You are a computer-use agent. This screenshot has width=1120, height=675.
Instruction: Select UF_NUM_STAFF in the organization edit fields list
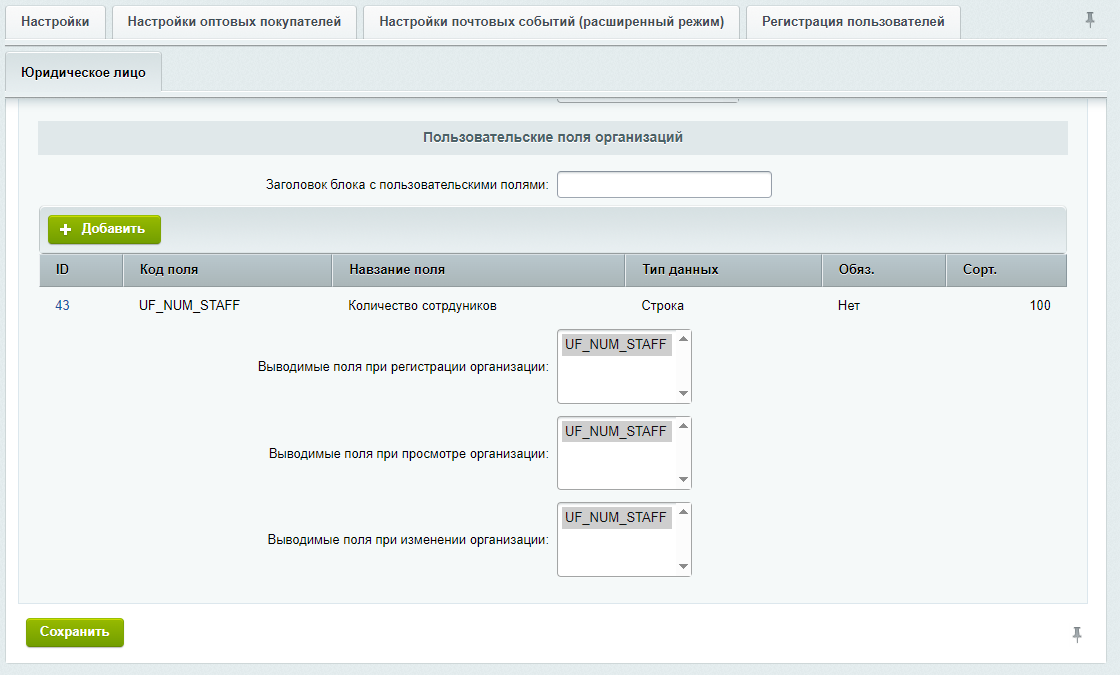tap(616, 517)
